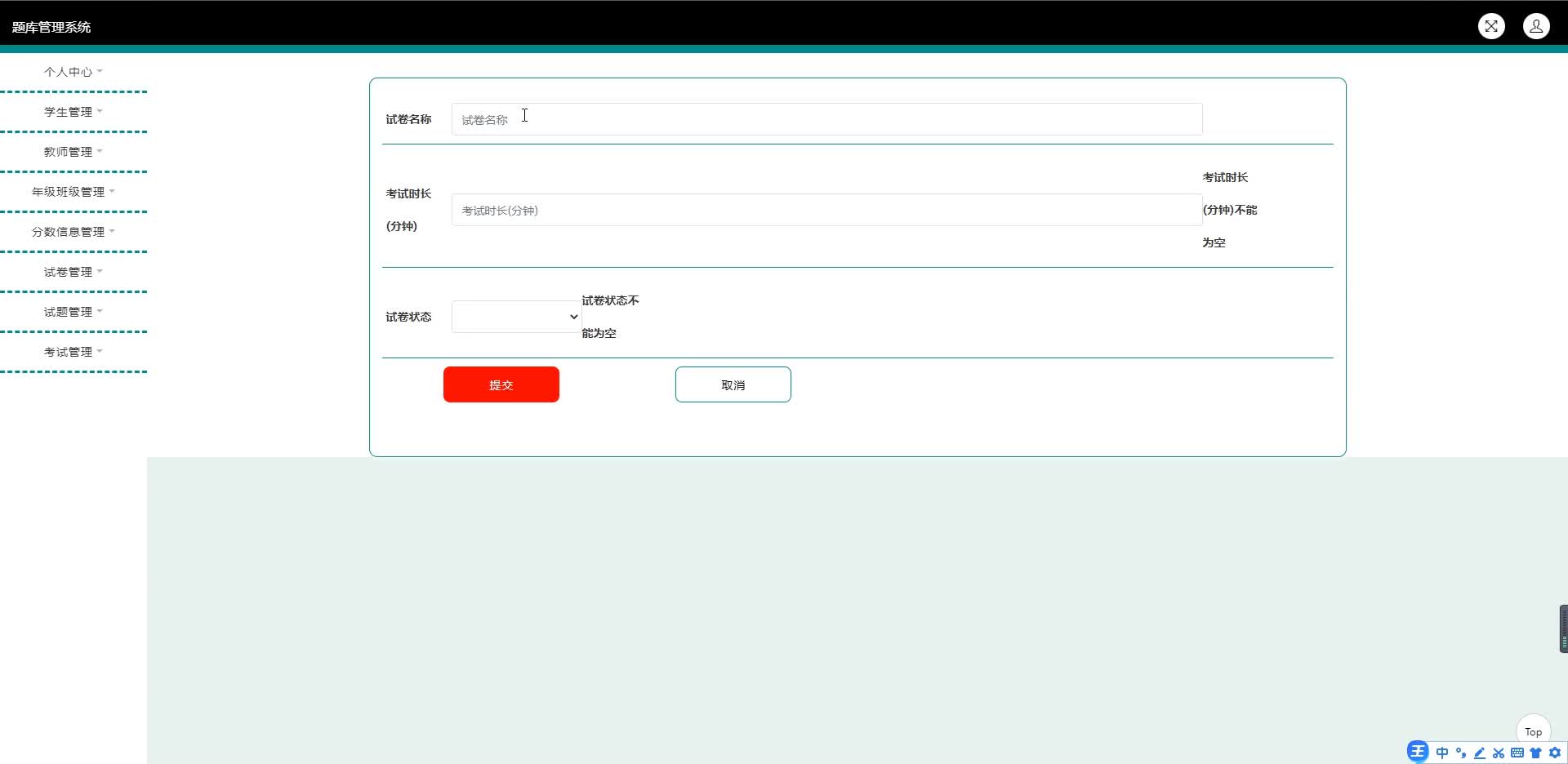Toggle the 中 Chinese language mode icon
The image size is (1568, 764).
pyautogui.click(x=1442, y=753)
